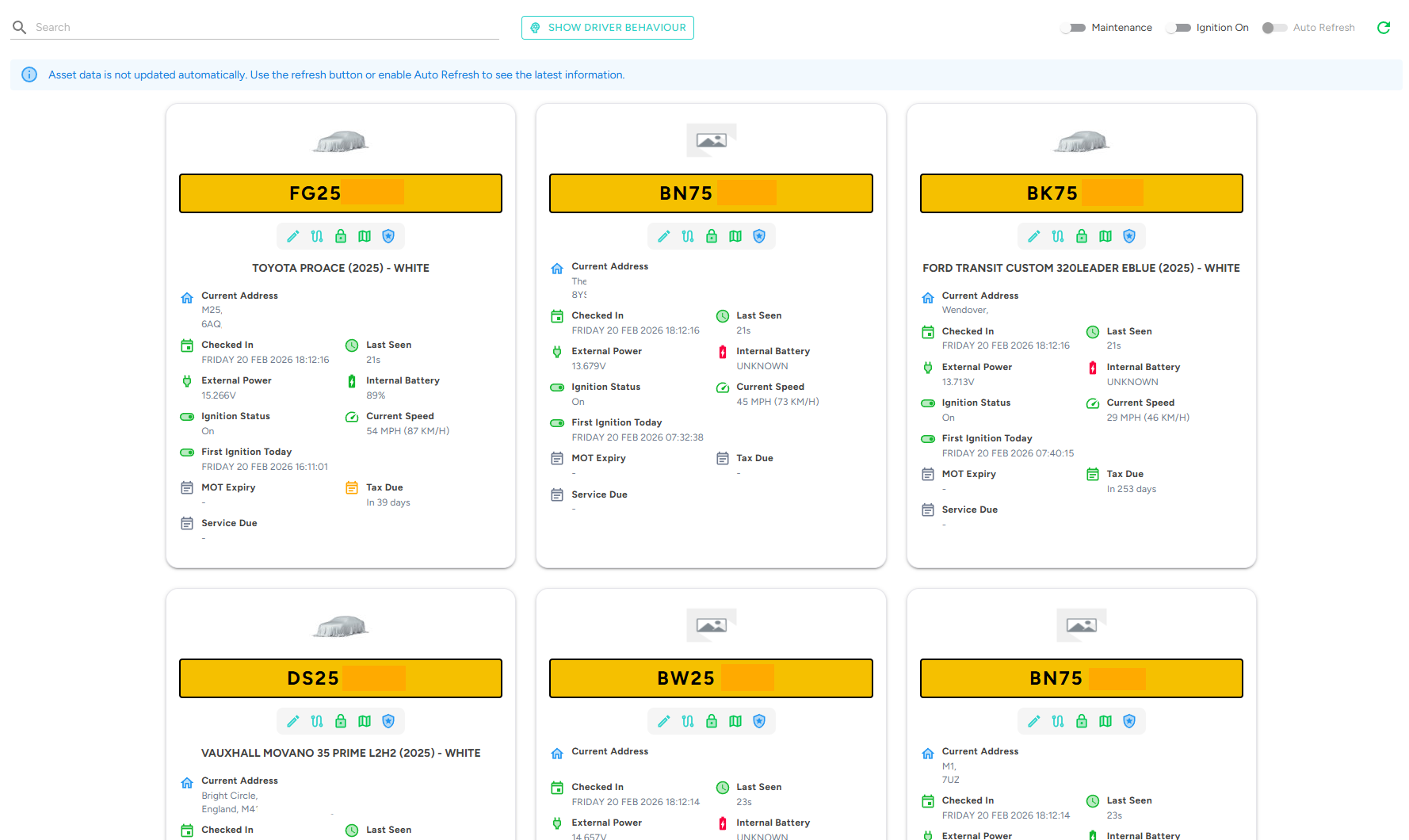Click the magnifier search icon
The width and height of the screenshot is (1409, 840).
coord(20,27)
